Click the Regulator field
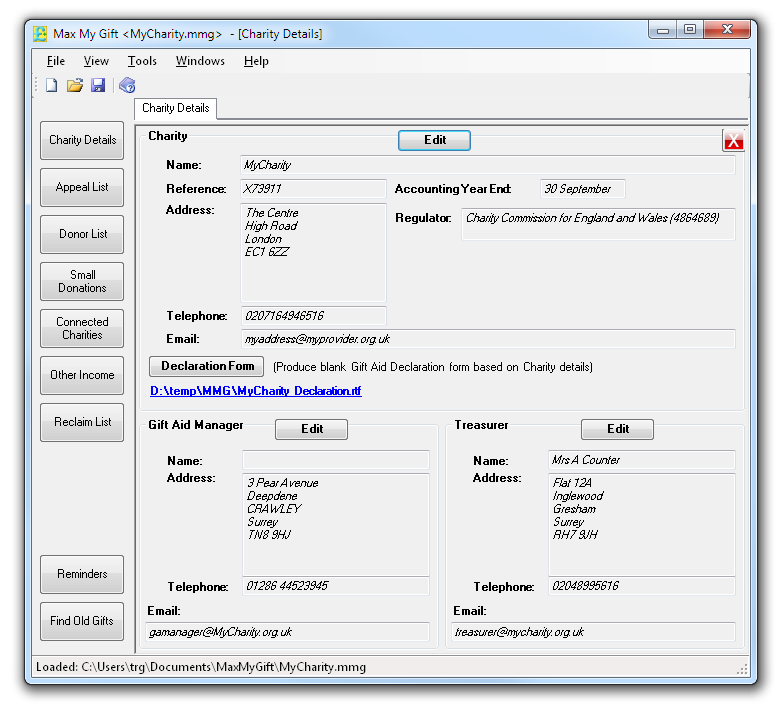 pyautogui.click(x=598, y=224)
